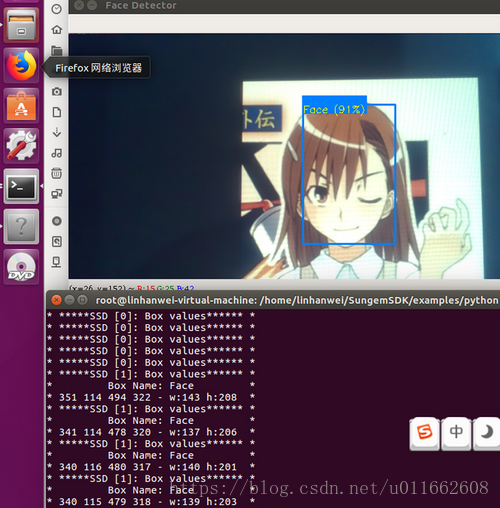Click the Sogou input method S icon
Viewport: 500px width, 508px height.
coord(424,433)
